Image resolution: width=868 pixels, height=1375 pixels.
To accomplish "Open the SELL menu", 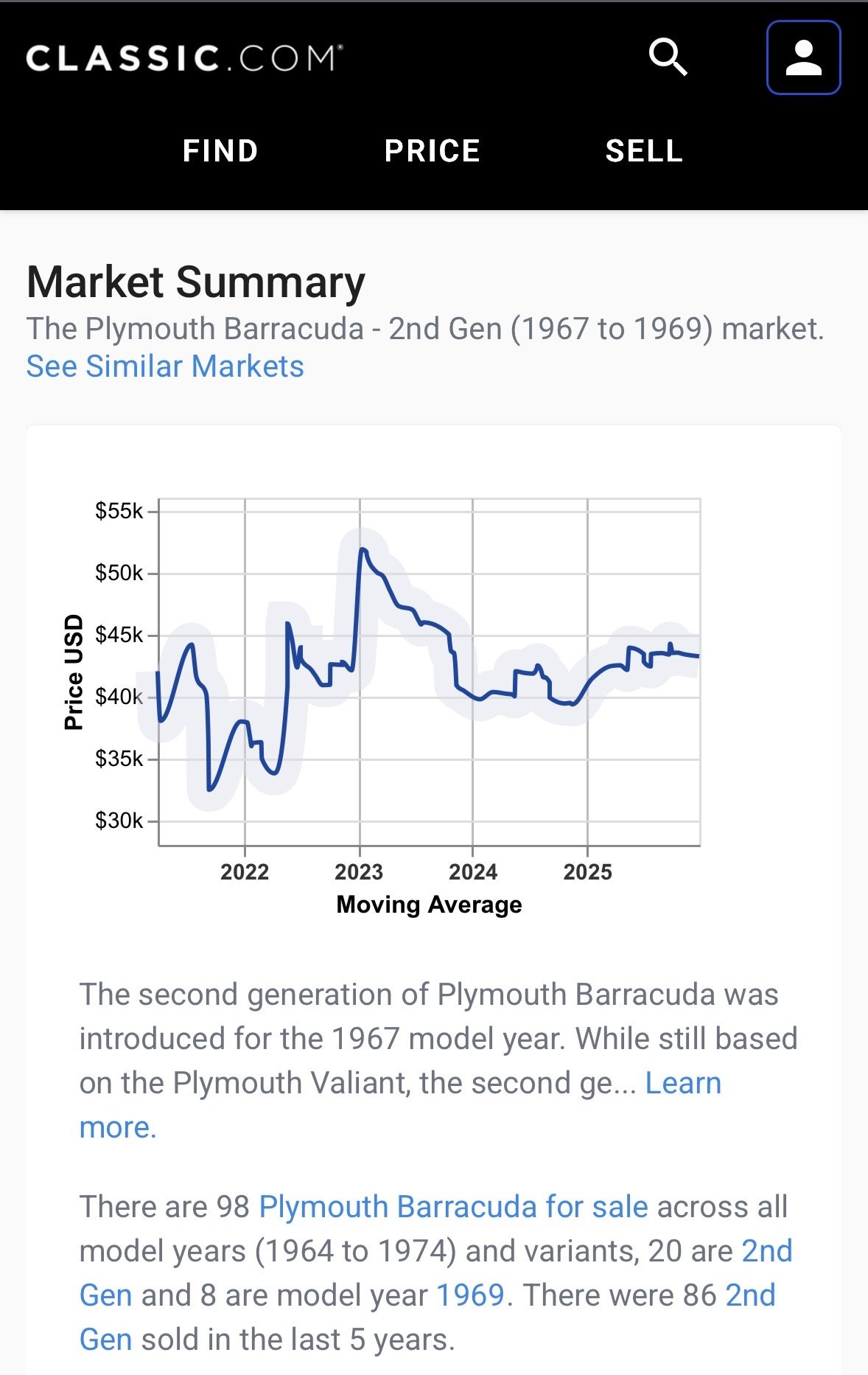I will click(644, 151).
